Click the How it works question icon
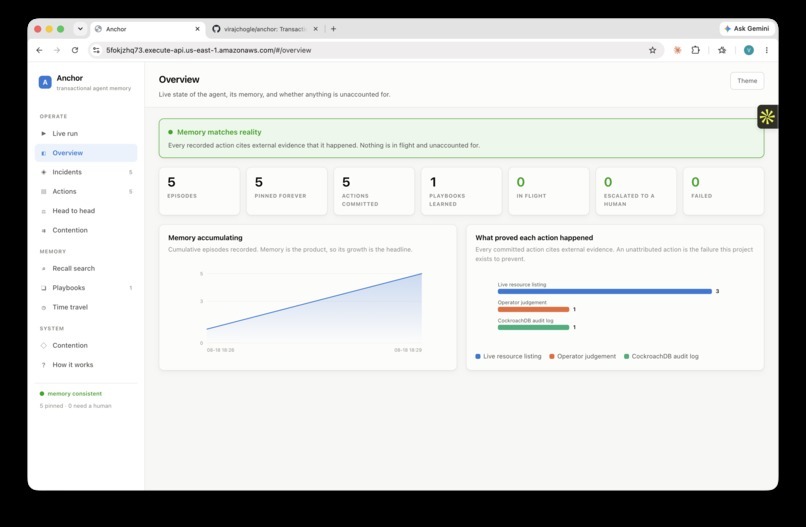This screenshot has height=527, width=806. (x=43, y=365)
